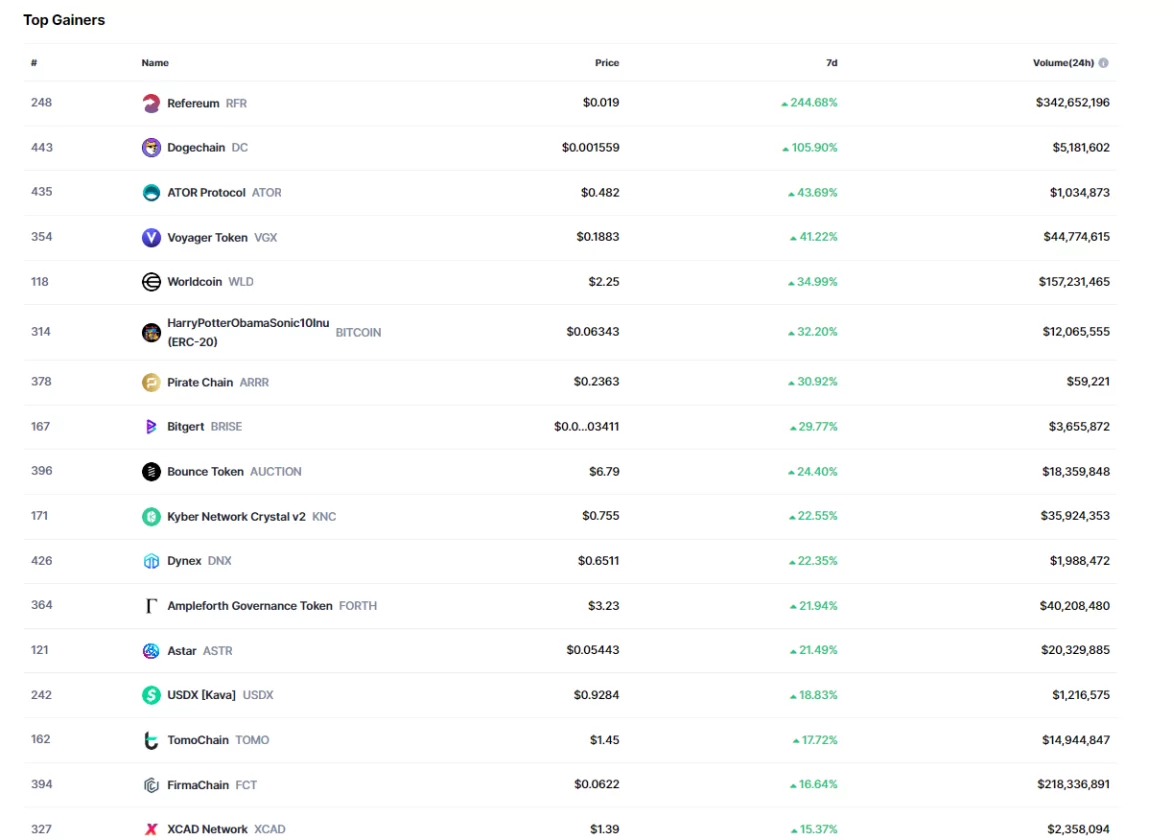
Task: Sort by the # rank column header
Action: pyautogui.click(x=34, y=63)
